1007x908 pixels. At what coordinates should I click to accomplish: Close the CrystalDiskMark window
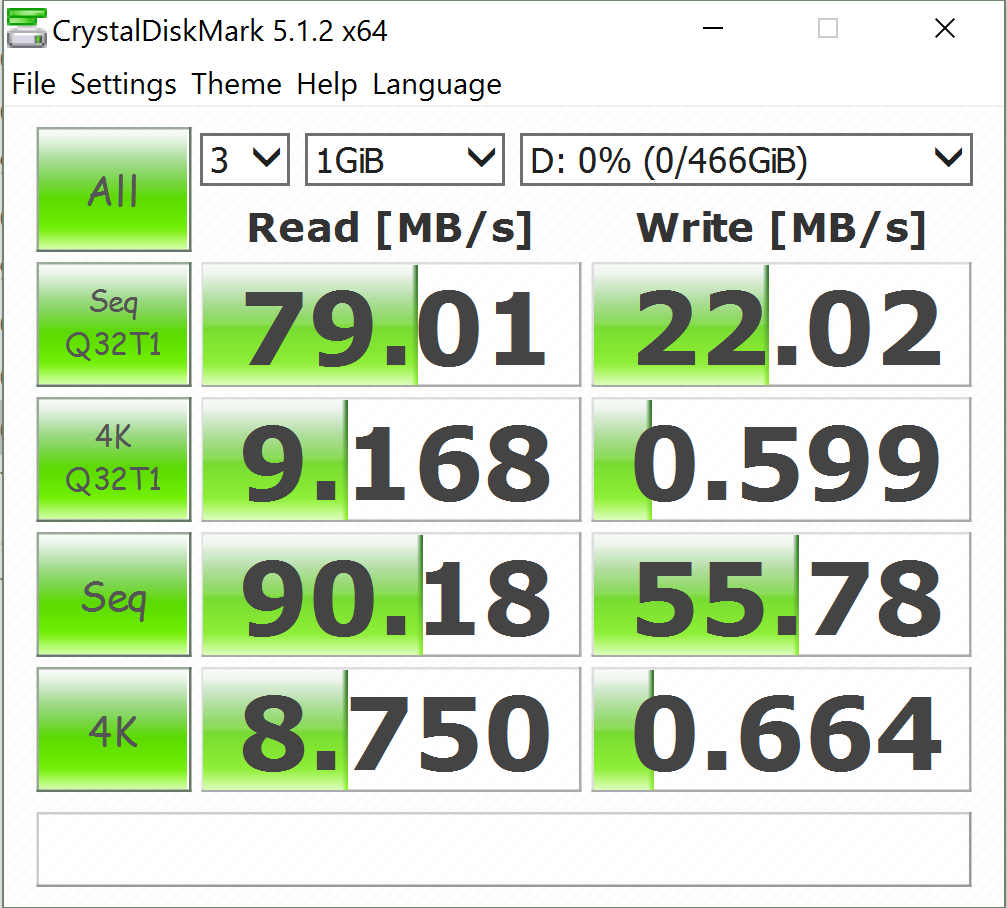pyautogui.click(x=945, y=28)
